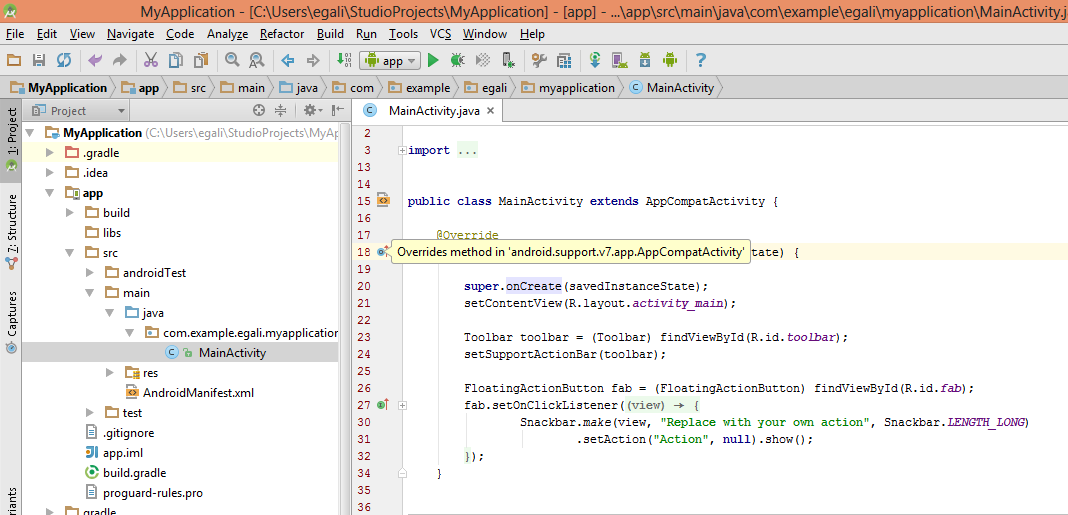The width and height of the screenshot is (1068, 515).
Task: Click the Copy icon in toolbar
Action: (175, 61)
